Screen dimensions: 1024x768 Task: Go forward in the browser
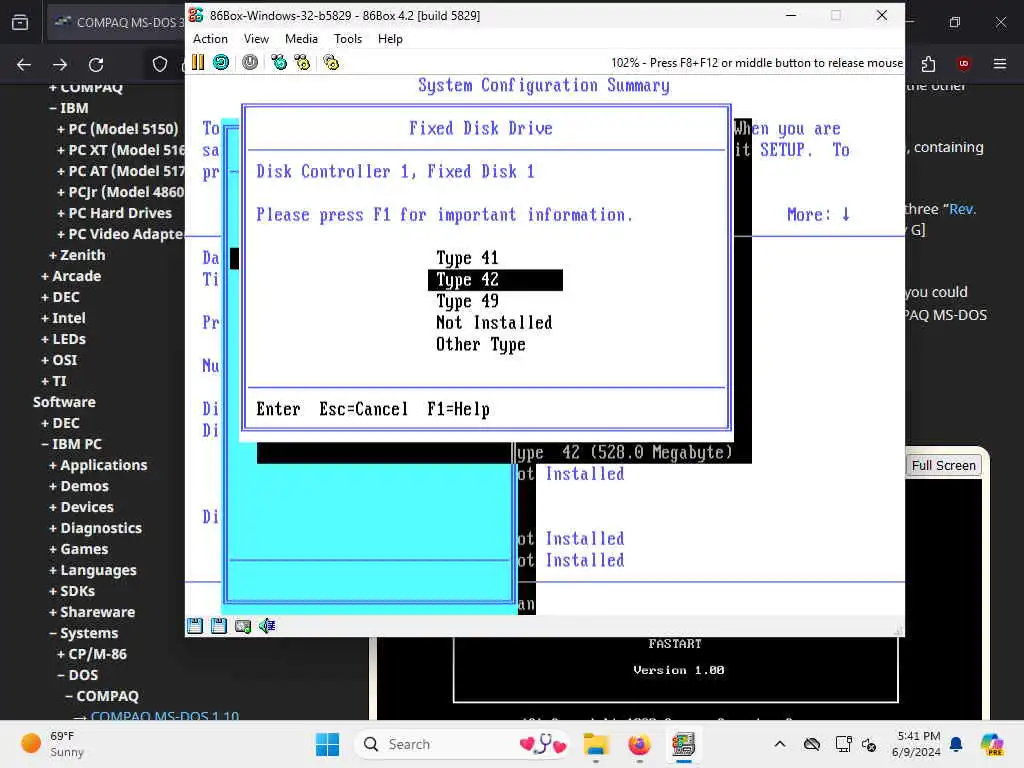[60, 65]
